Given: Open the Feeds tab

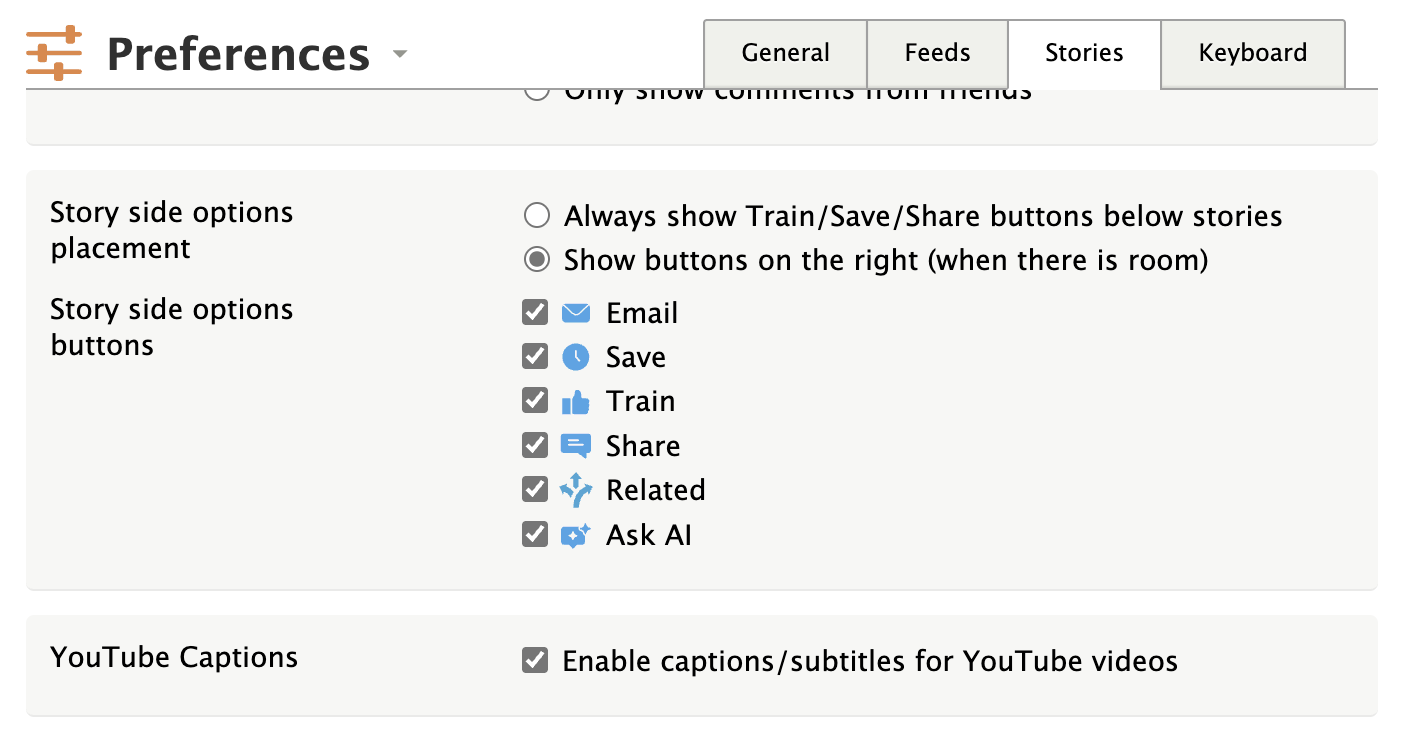Looking at the screenshot, I should coord(937,53).
